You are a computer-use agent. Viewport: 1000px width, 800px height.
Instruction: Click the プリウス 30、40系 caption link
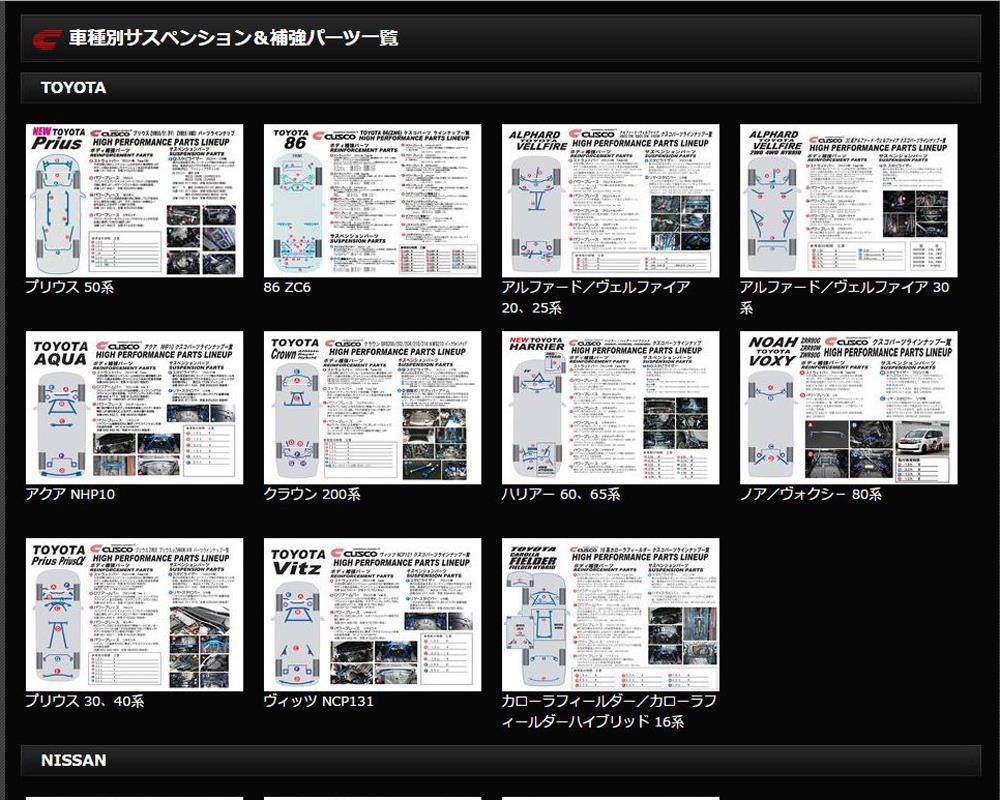(85, 701)
